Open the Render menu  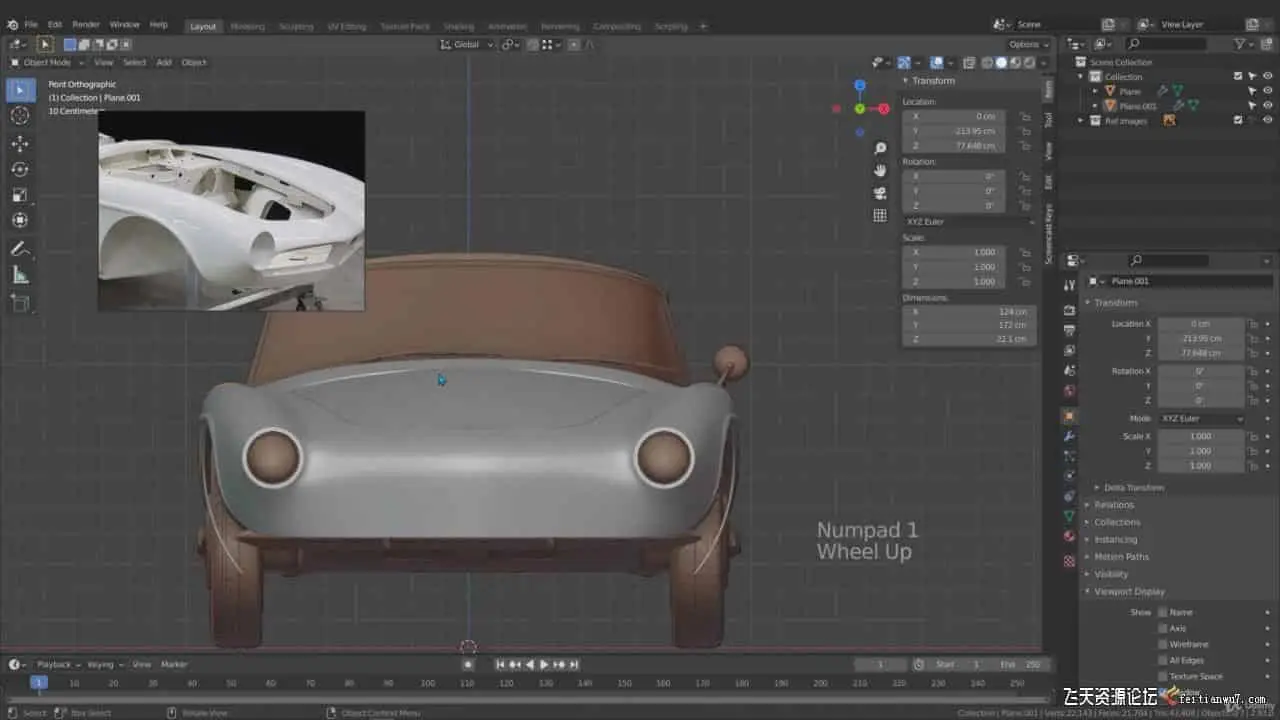tap(86, 24)
